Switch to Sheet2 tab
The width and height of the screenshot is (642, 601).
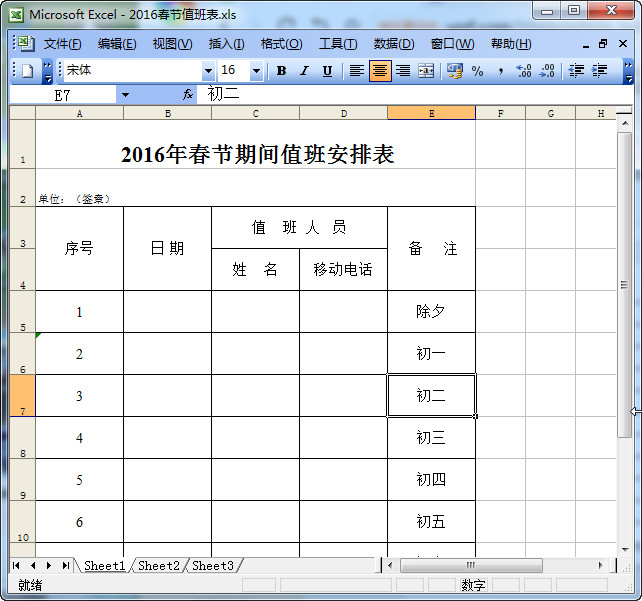[x=159, y=565]
